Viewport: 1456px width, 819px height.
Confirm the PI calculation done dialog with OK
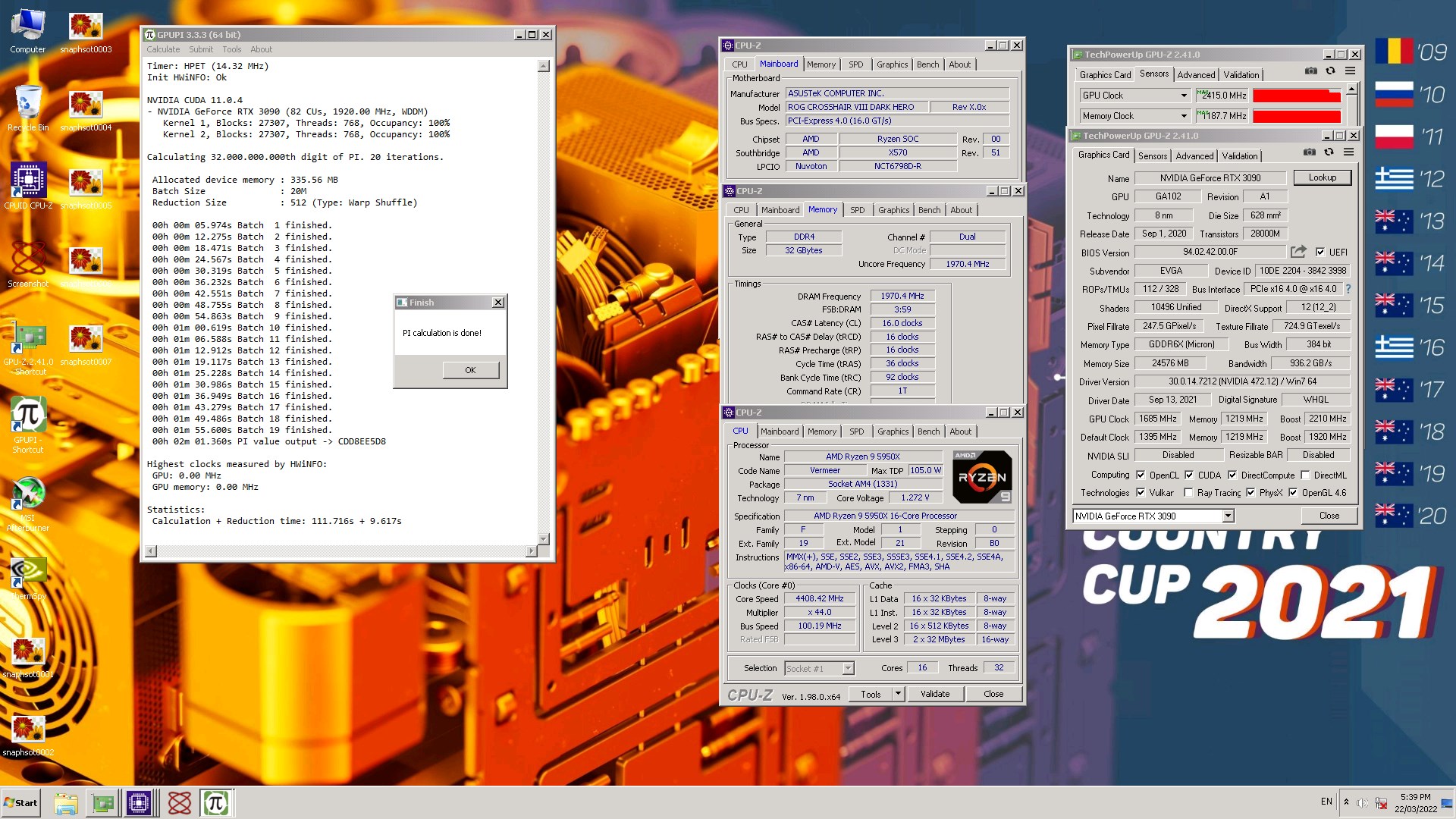[x=470, y=370]
